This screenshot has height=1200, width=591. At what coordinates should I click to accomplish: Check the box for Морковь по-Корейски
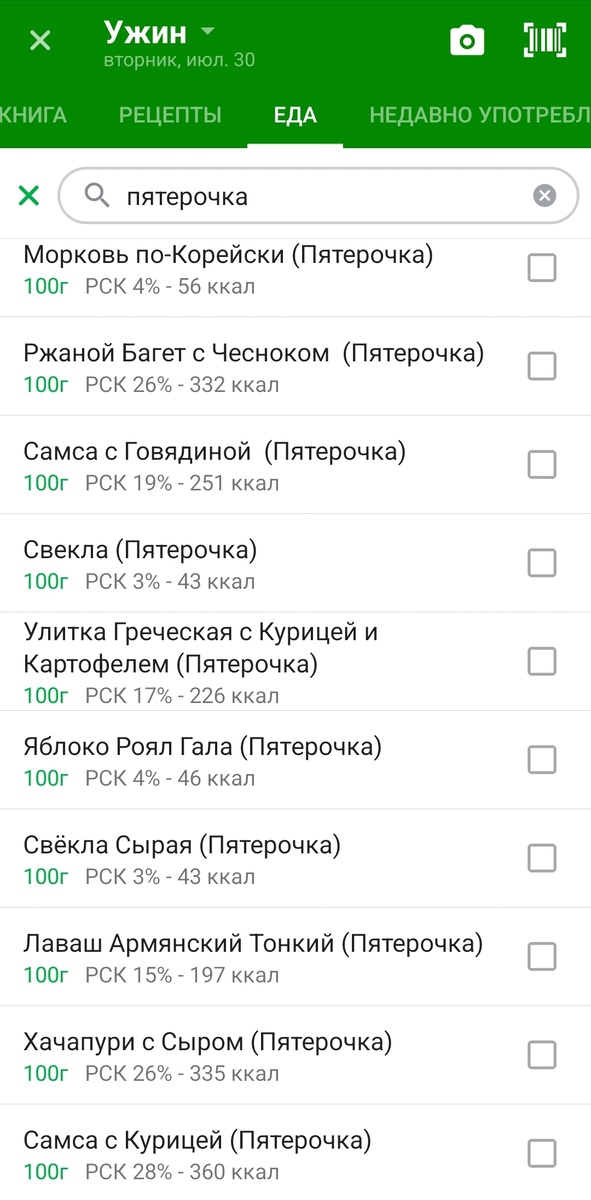click(x=541, y=267)
